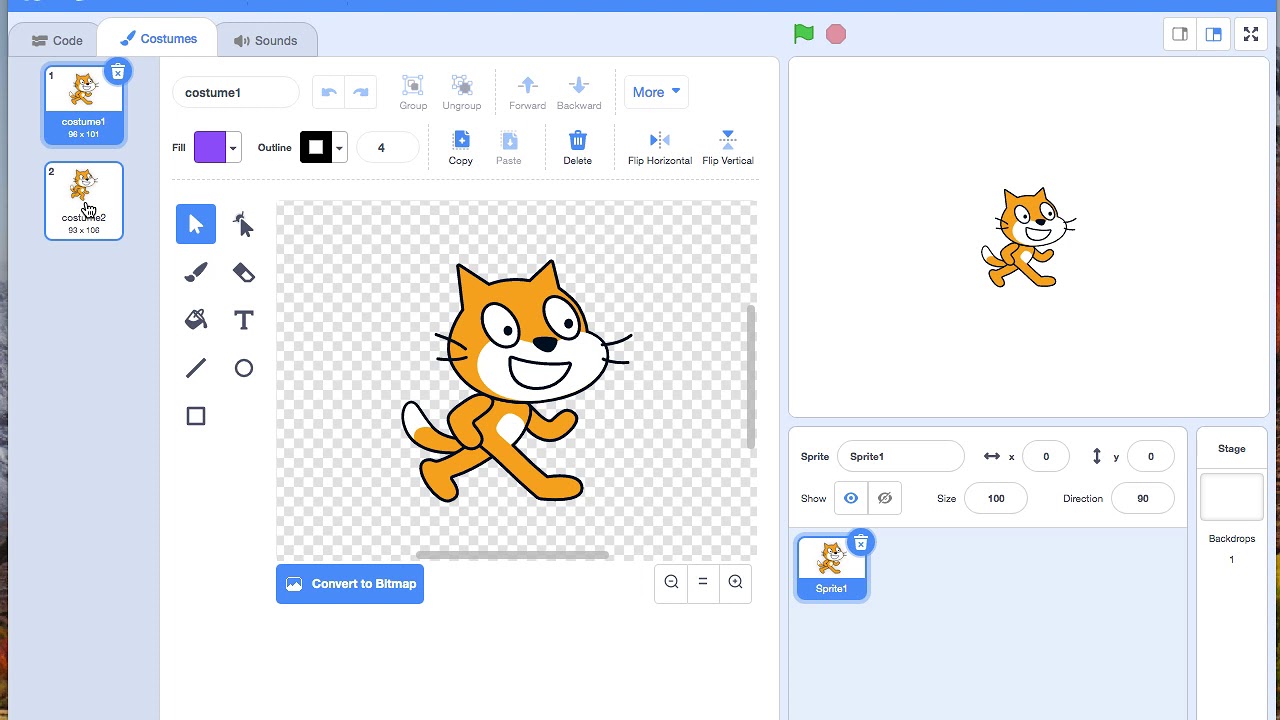Paste the copied shape
The width and height of the screenshot is (1280, 720).
[x=509, y=147]
